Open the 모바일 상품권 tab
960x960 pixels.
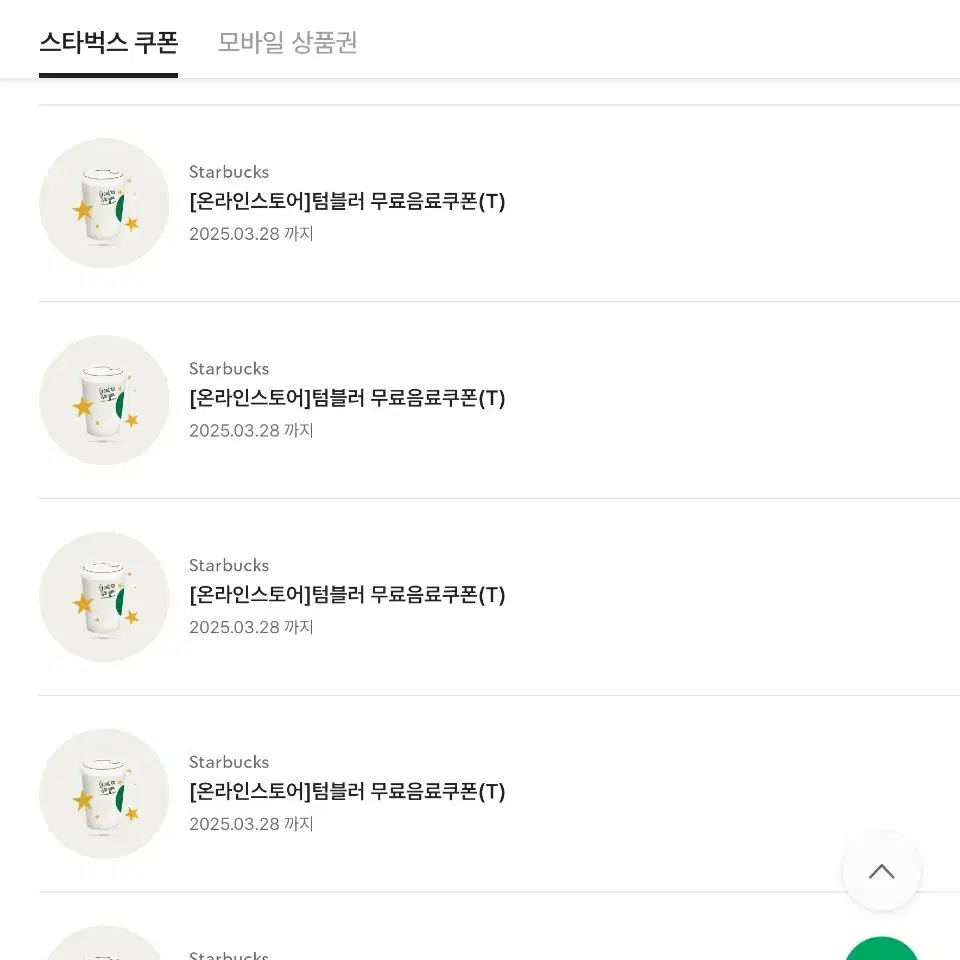tap(288, 43)
